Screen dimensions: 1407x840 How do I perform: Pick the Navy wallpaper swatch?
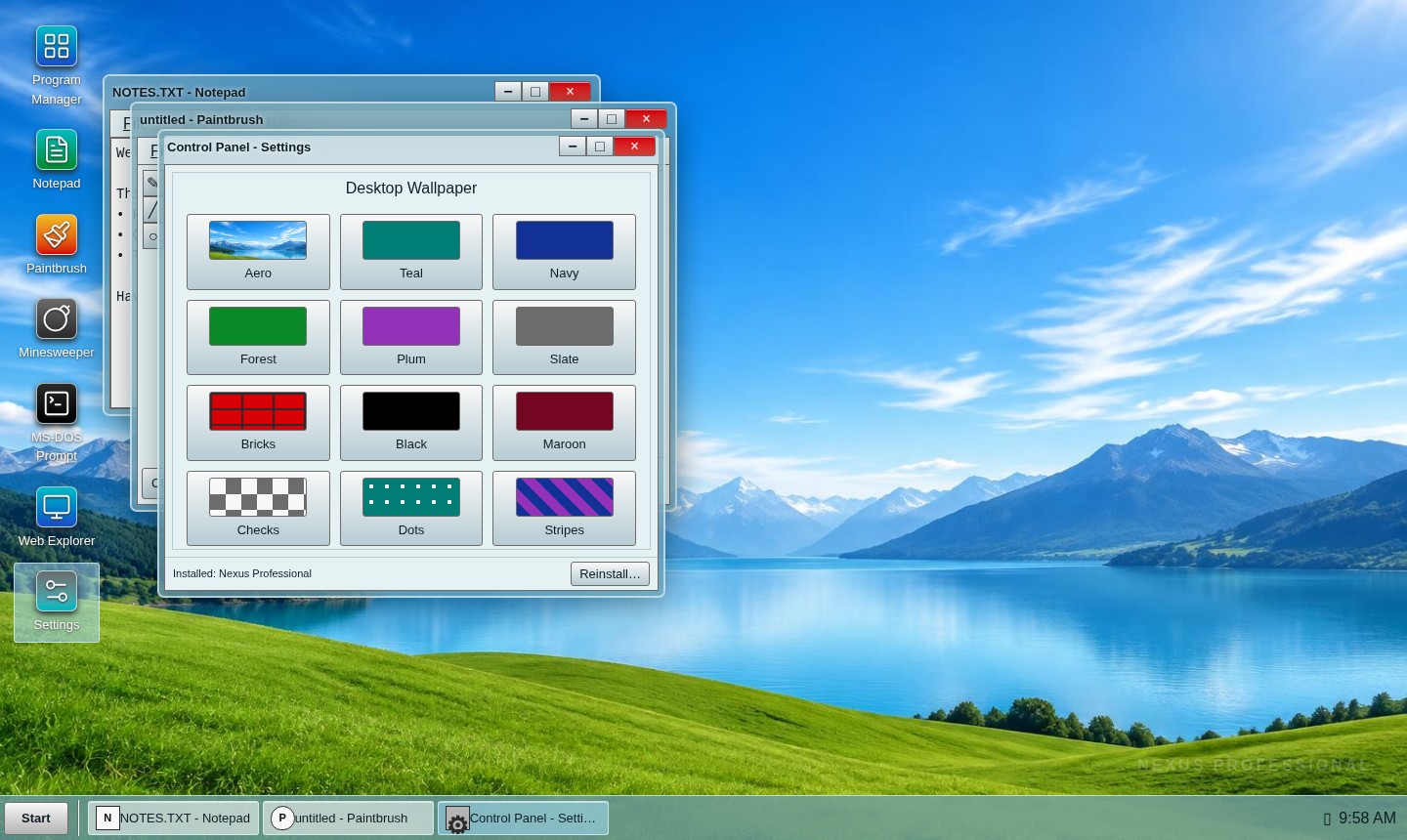click(x=564, y=252)
